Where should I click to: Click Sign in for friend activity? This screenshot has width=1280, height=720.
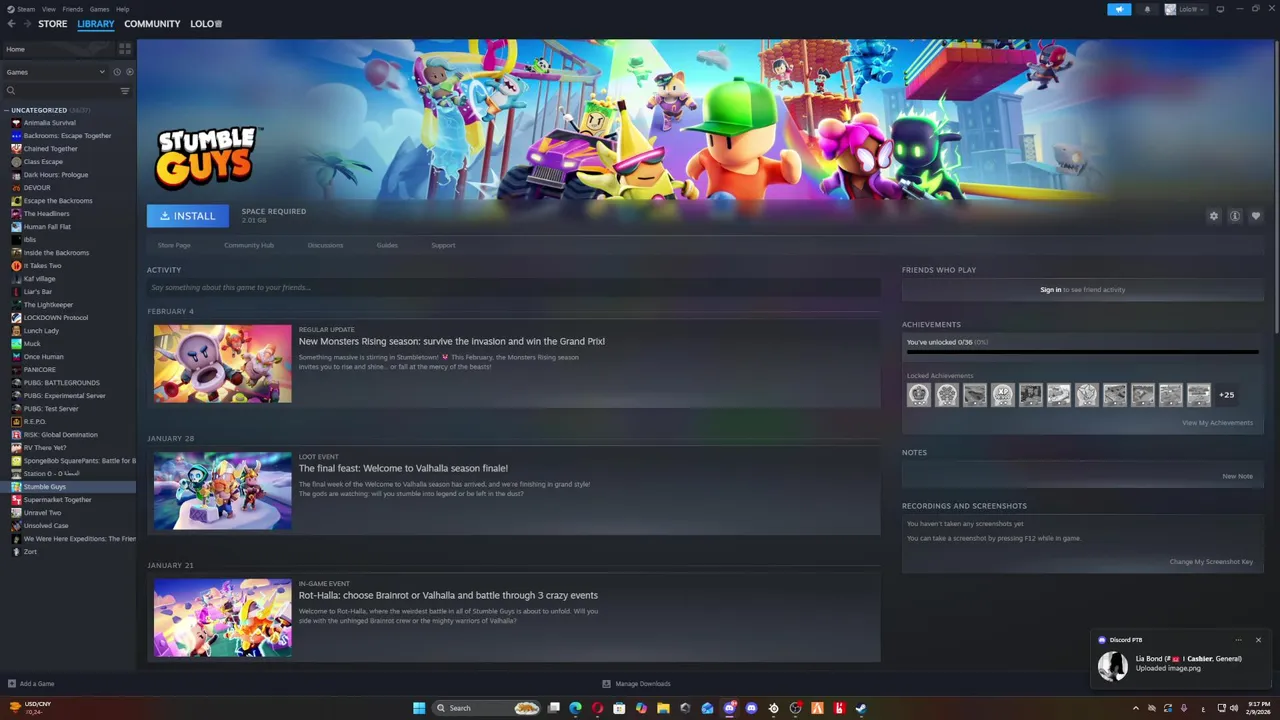[1050, 290]
